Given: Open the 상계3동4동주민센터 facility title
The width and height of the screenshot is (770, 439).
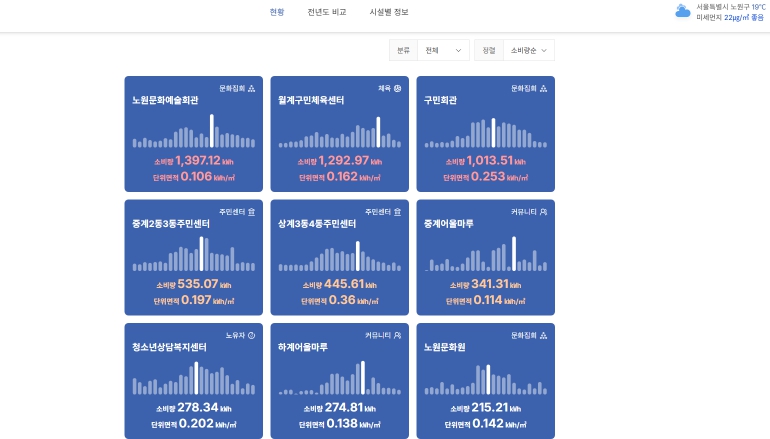Looking at the screenshot, I should tap(317, 224).
